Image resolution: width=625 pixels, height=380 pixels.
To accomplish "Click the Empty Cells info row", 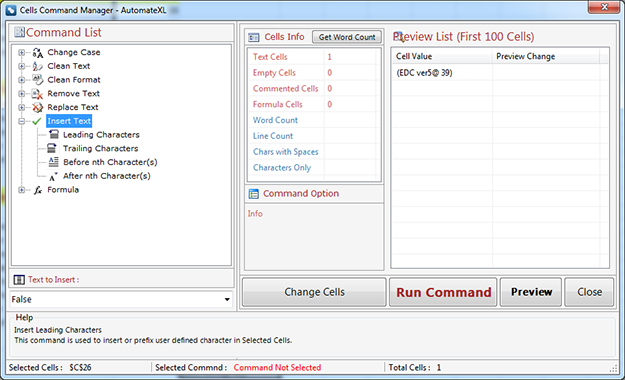I will pos(313,73).
